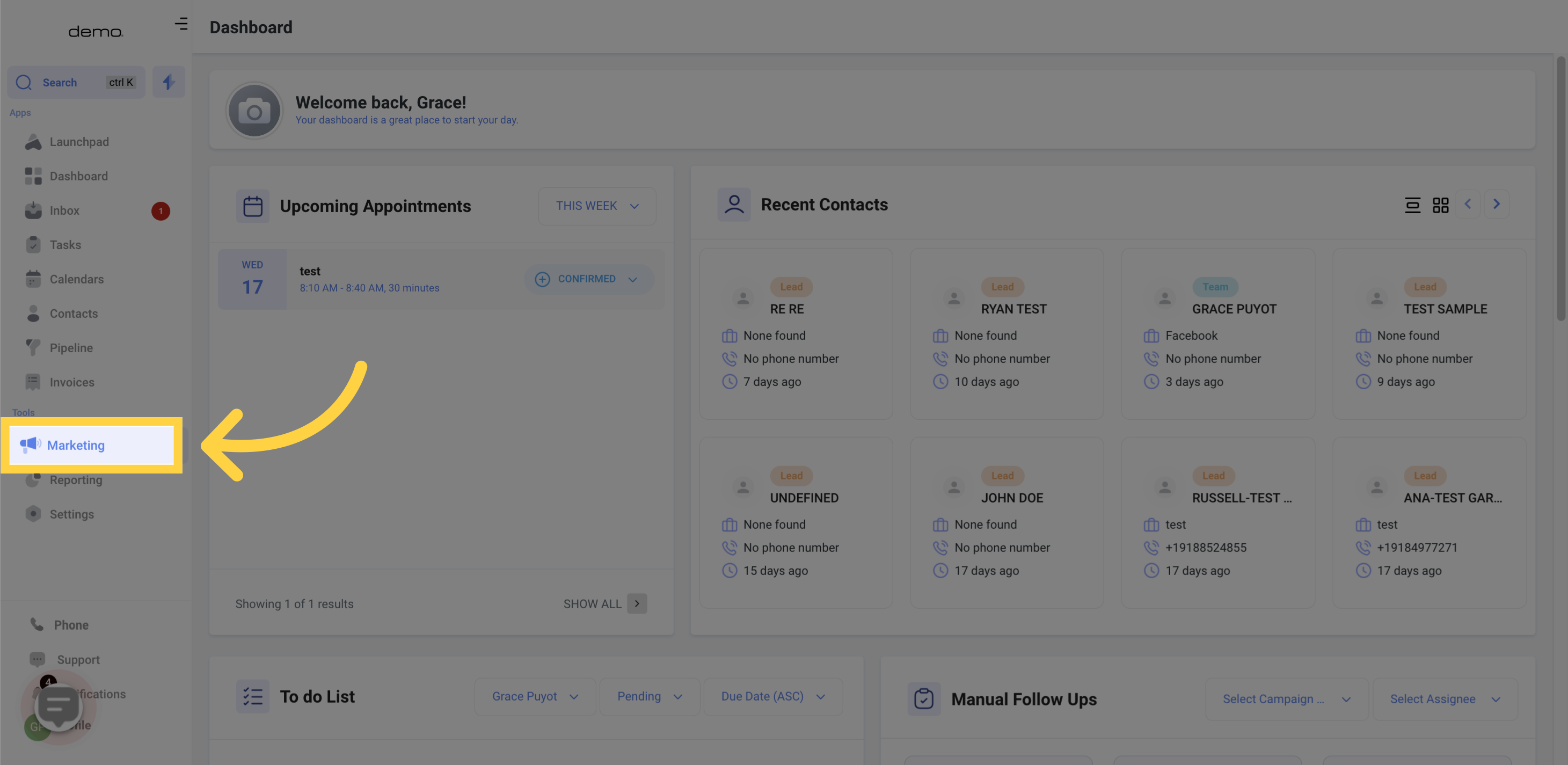Image resolution: width=1568 pixels, height=765 pixels.
Task: Click the JOHN DOE contact avatar
Action: pos(954,487)
